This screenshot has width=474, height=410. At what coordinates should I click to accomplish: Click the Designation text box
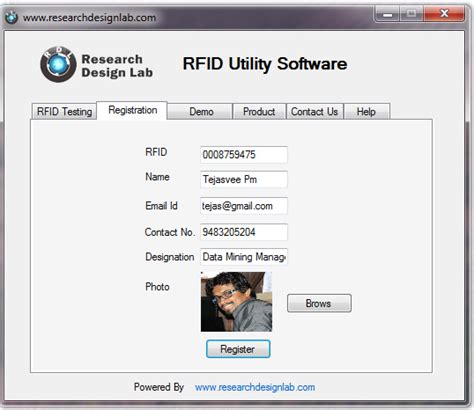[x=244, y=257]
